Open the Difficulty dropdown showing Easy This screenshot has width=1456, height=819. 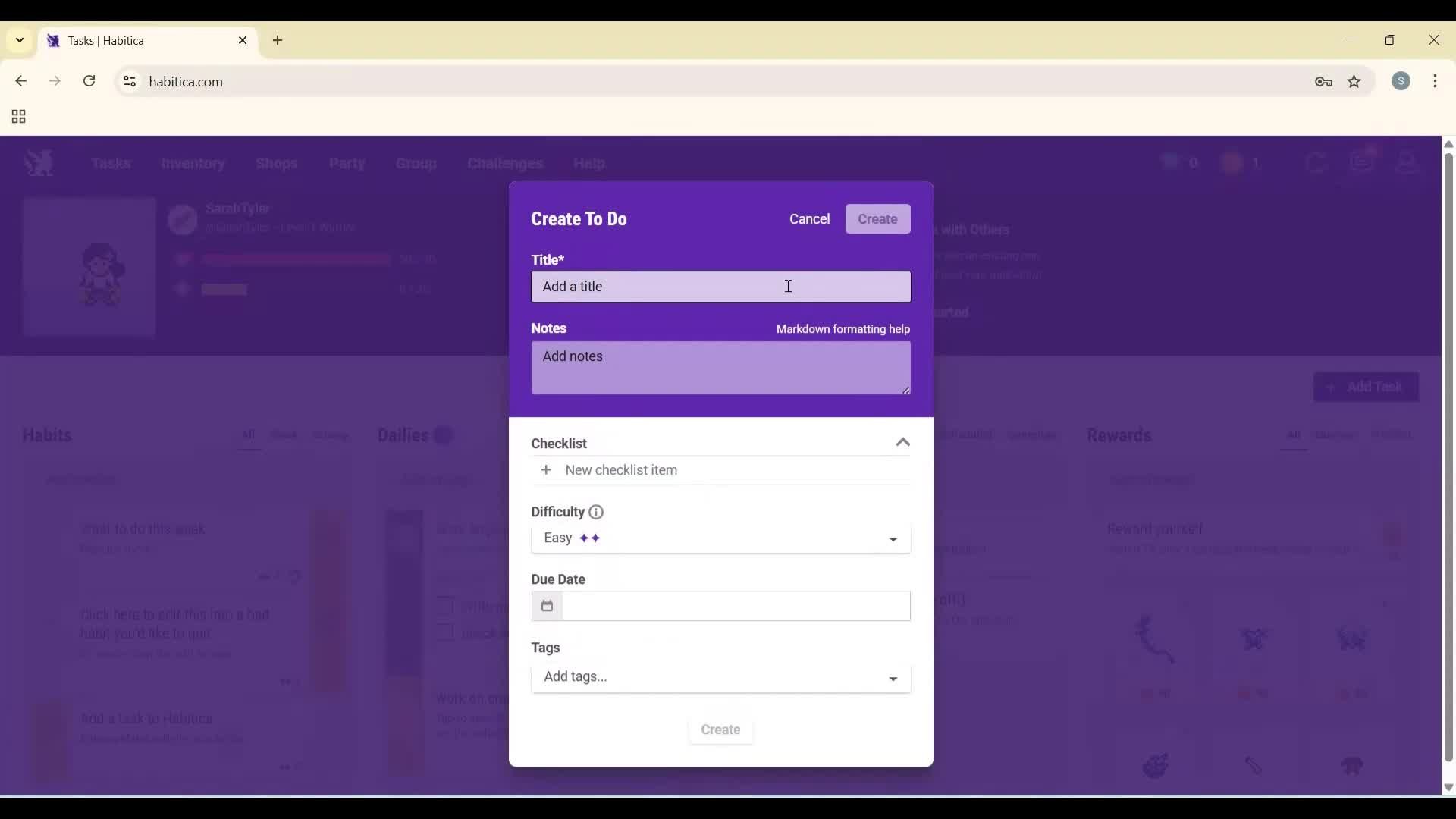point(720,538)
